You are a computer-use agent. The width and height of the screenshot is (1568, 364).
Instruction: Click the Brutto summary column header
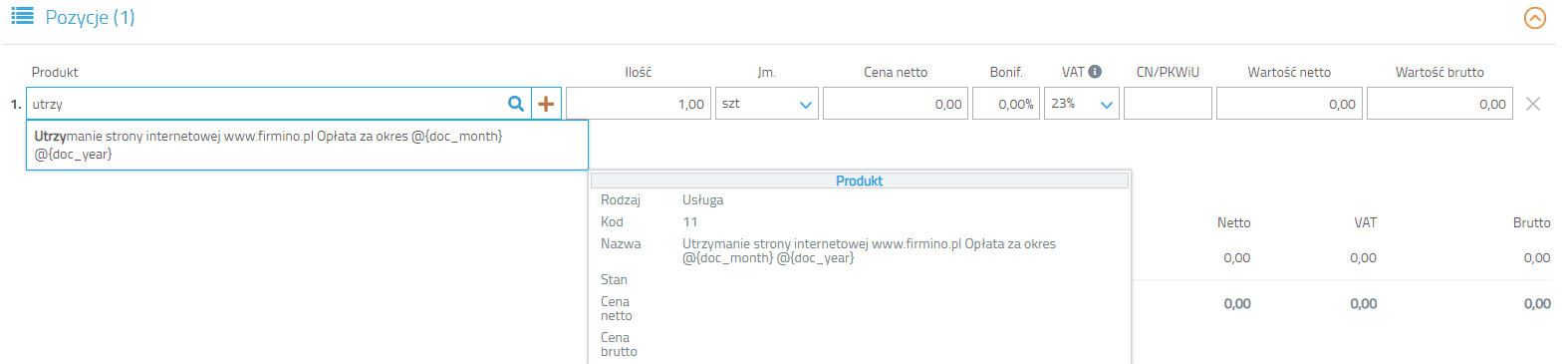1531,223
